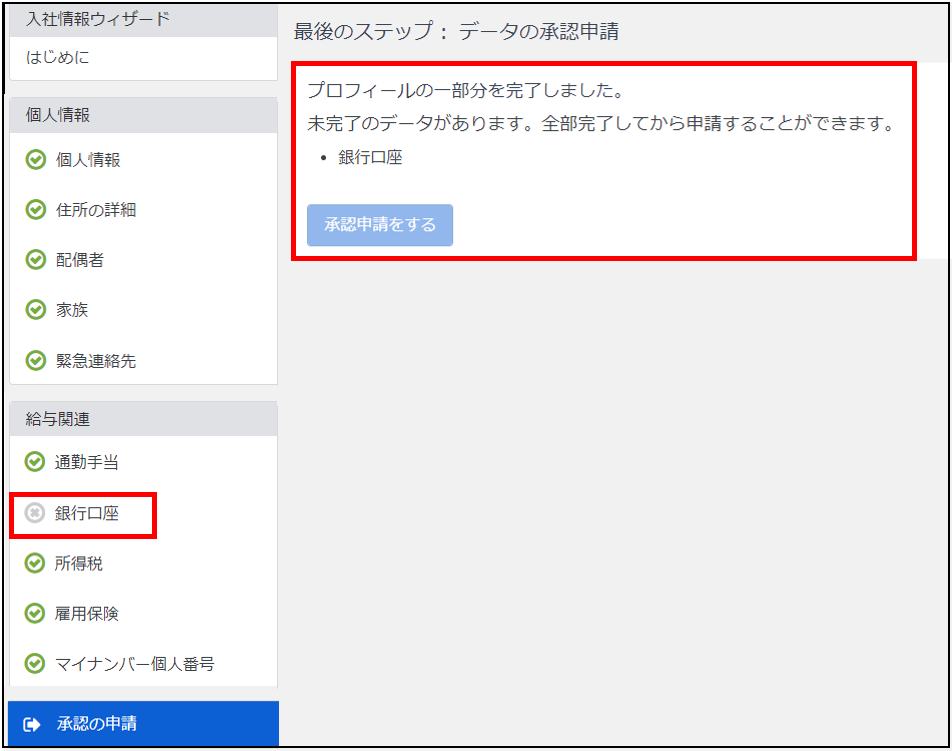This screenshot has height=751, width=952.
Task: Navigate to the 家族 step
Action: (x=72, y=310)
